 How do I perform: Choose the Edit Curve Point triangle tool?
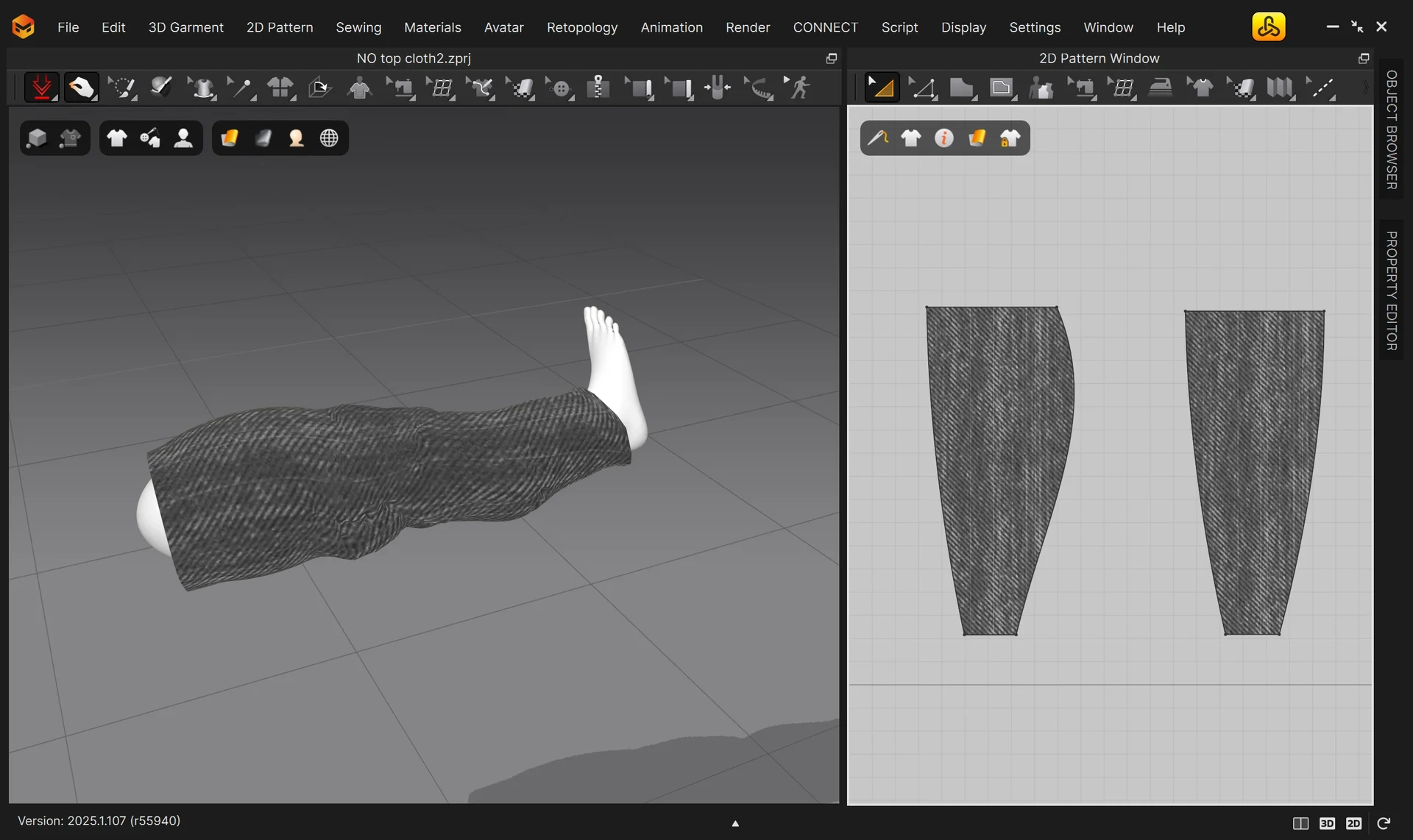(x=922, y=88)
